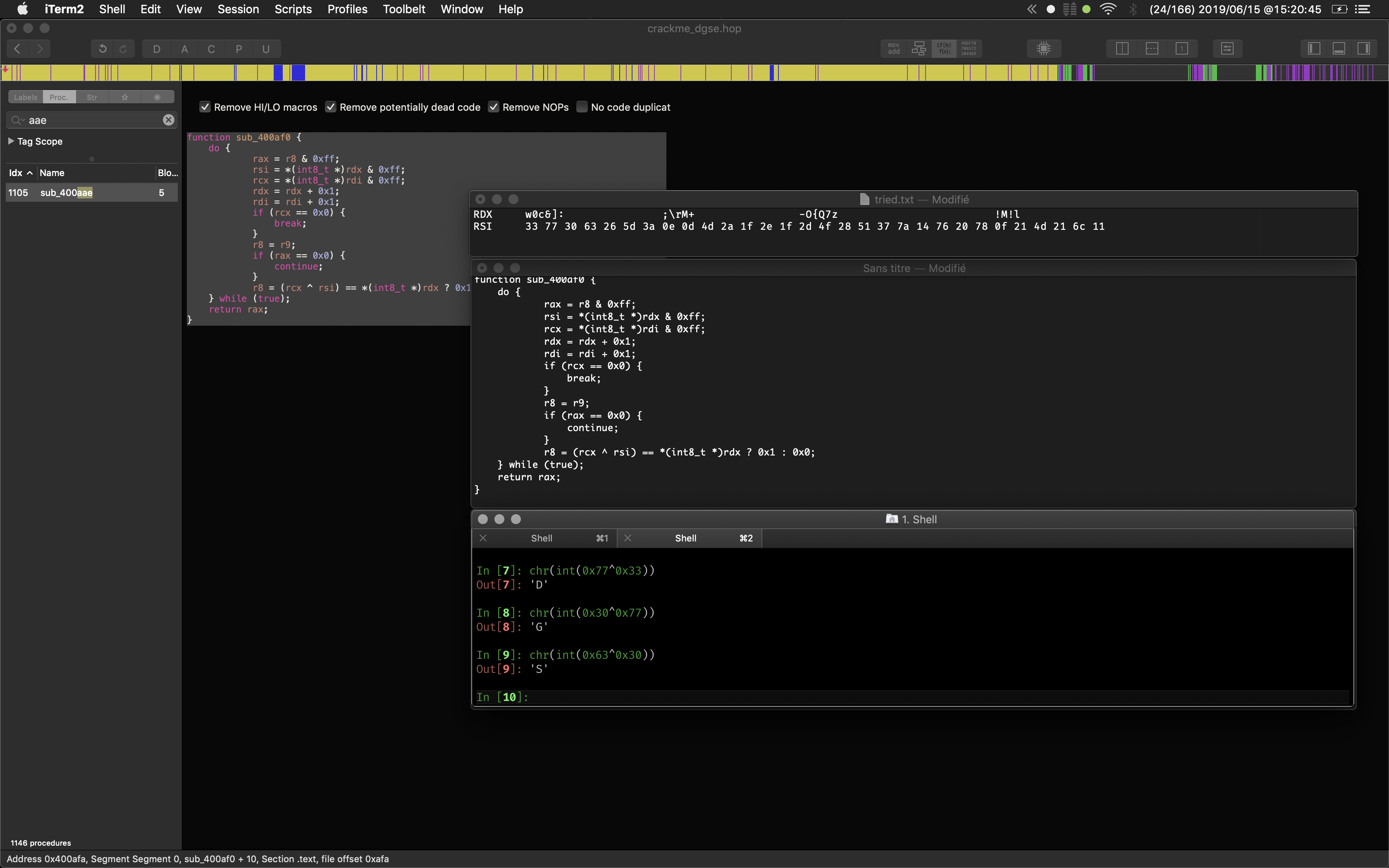Mark selection as Code with C button
Screen dimensions: 1389x868
(x=211, y=49)
